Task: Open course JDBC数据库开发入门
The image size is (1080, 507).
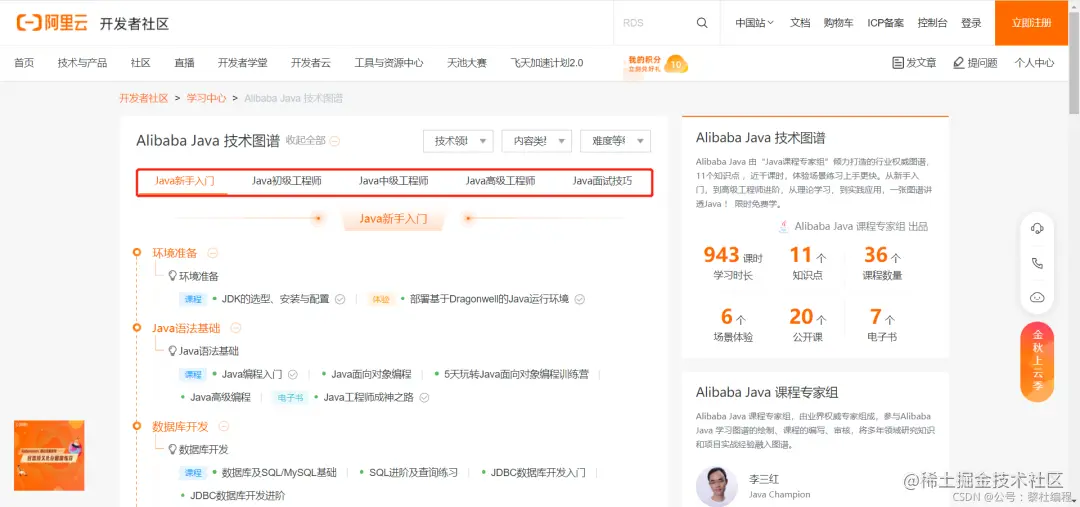Action: click(538, 473)
